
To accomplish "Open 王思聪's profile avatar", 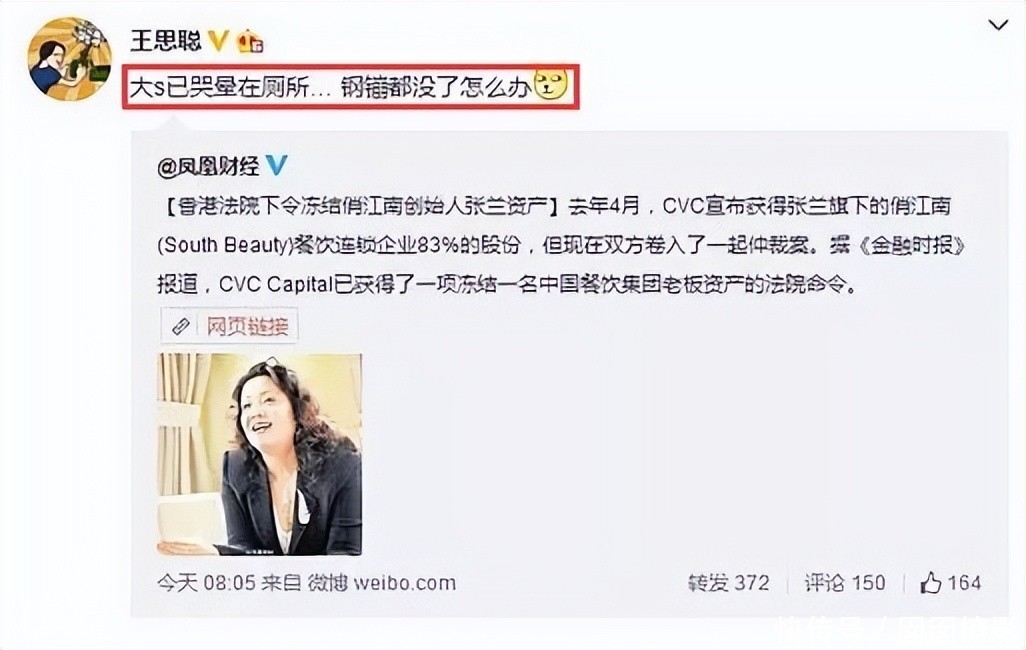I will pyautogui.click(x=69, y=58).
